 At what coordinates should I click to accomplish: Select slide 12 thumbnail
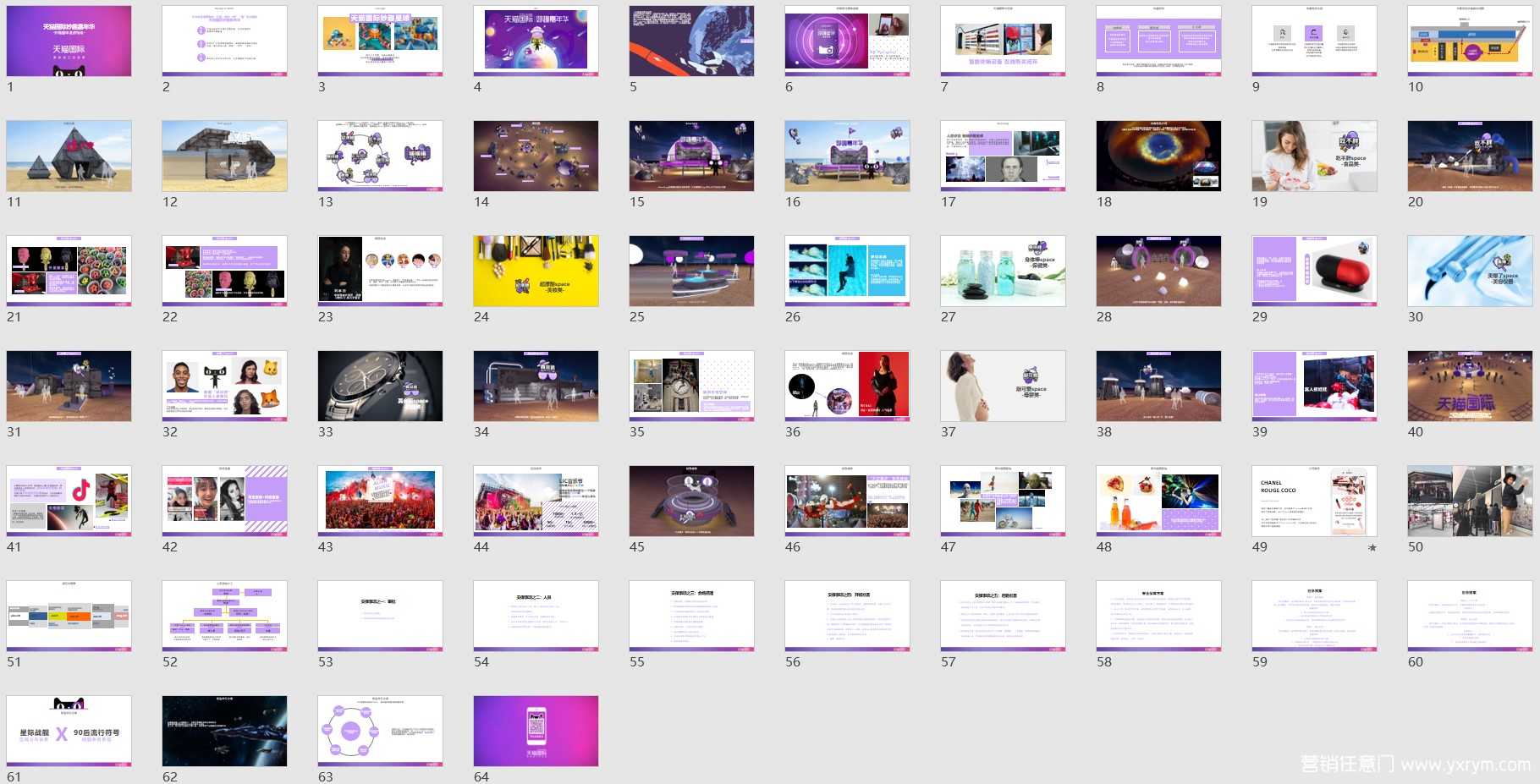(x=224, y=156)
